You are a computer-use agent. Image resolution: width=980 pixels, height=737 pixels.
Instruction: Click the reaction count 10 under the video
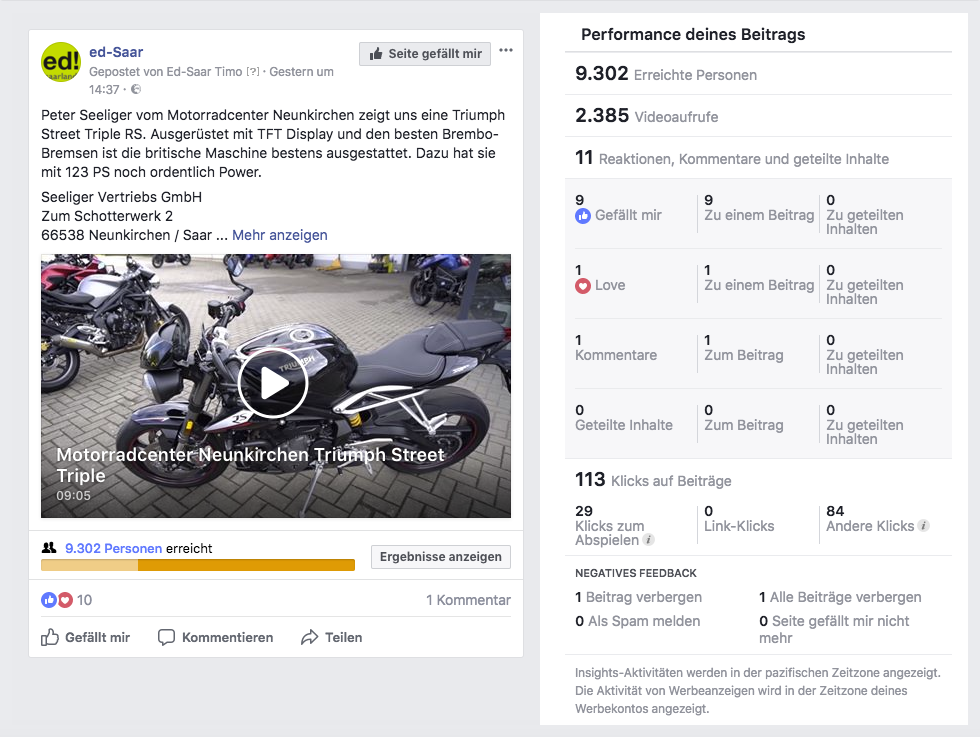tap(84, 600)
